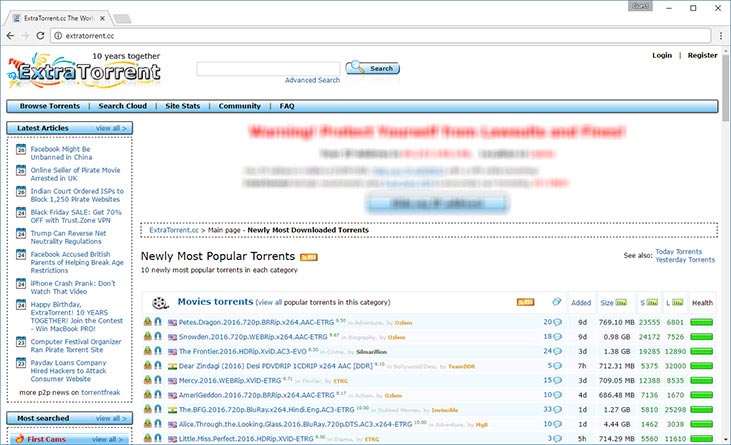Open Trump Can Reverse Net Neutrality article
The height and width of the screenshot is (445, 731).
(x=69, y=237)
